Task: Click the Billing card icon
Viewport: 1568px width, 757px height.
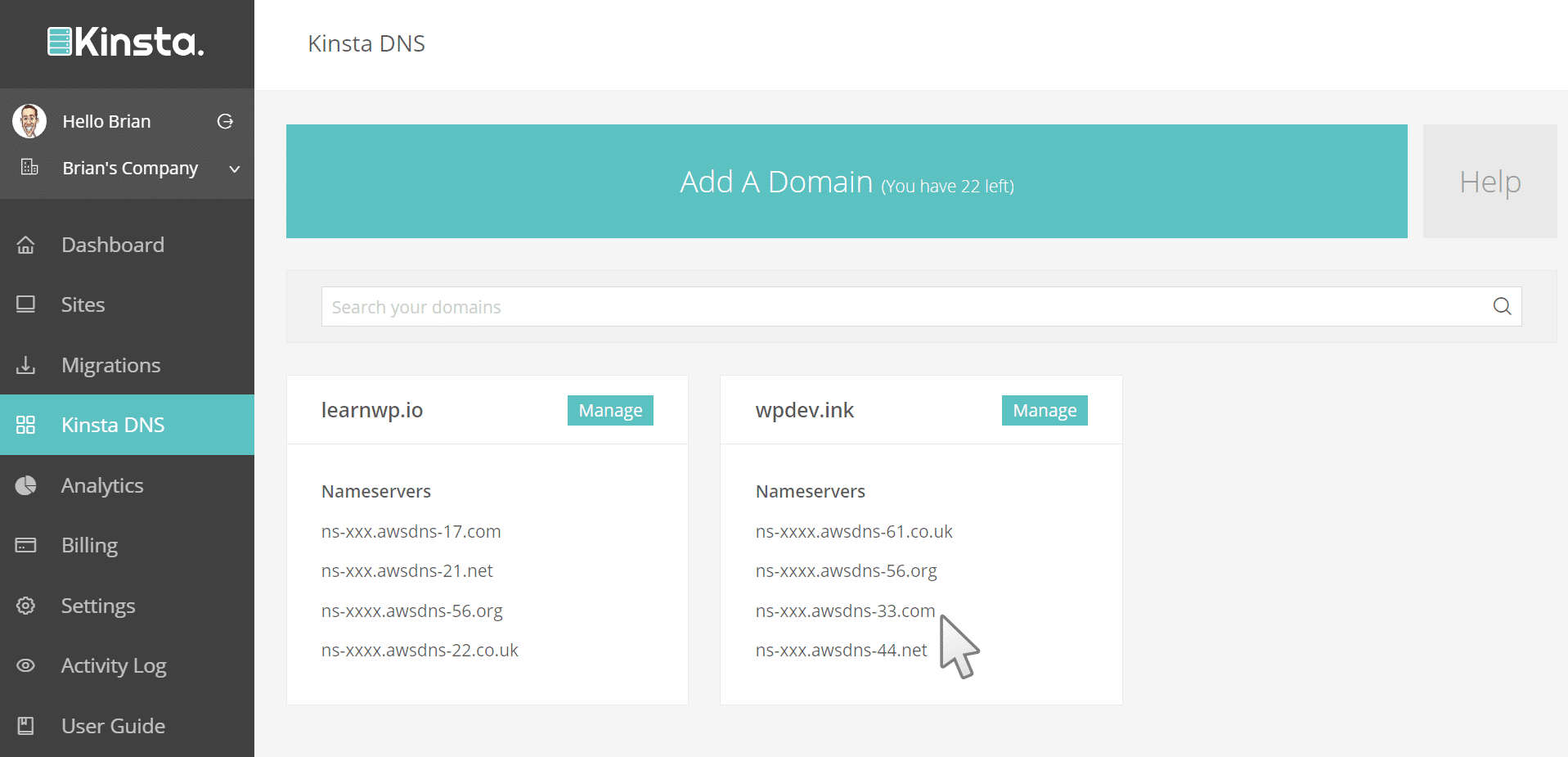Action: pos(26,545)
